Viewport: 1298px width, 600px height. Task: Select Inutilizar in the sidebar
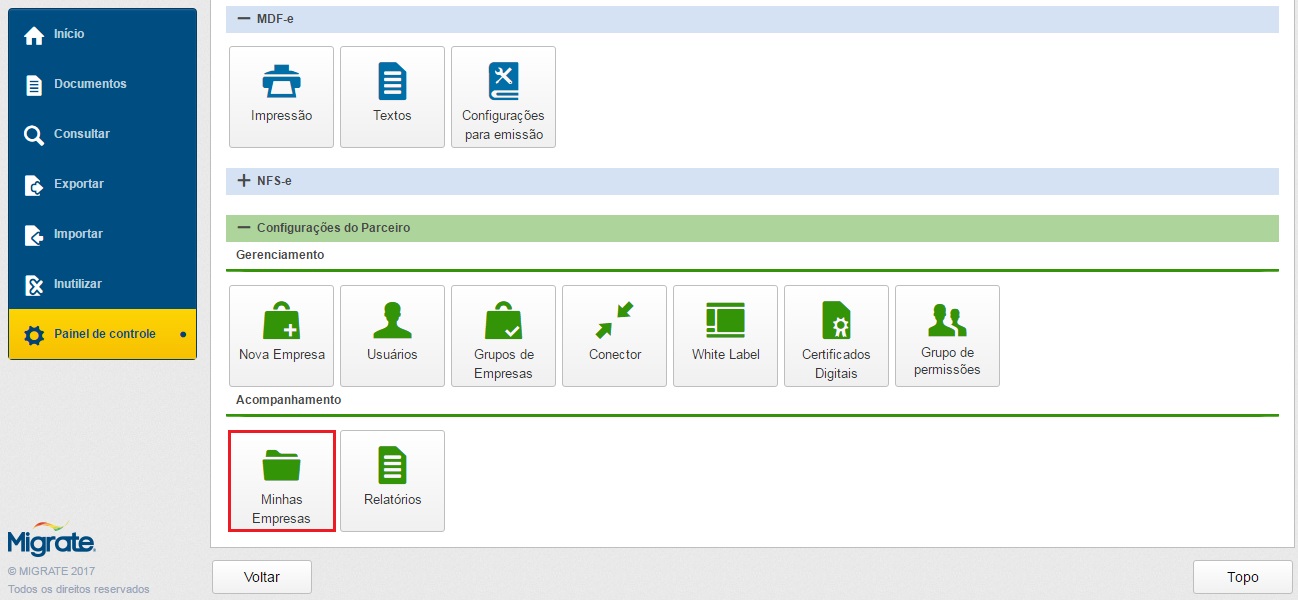pyautogui.click(x=77, y=284)
